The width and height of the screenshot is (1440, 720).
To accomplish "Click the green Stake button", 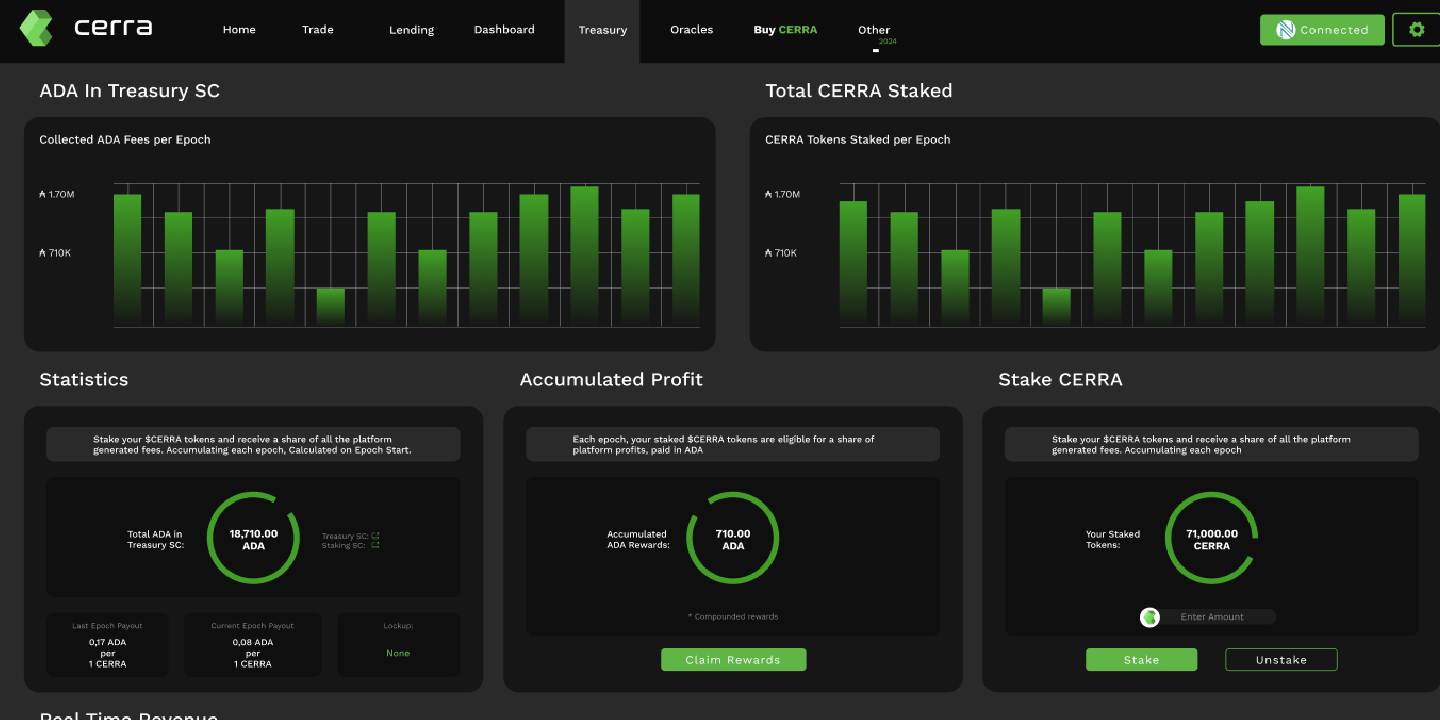I will 1141,660.
